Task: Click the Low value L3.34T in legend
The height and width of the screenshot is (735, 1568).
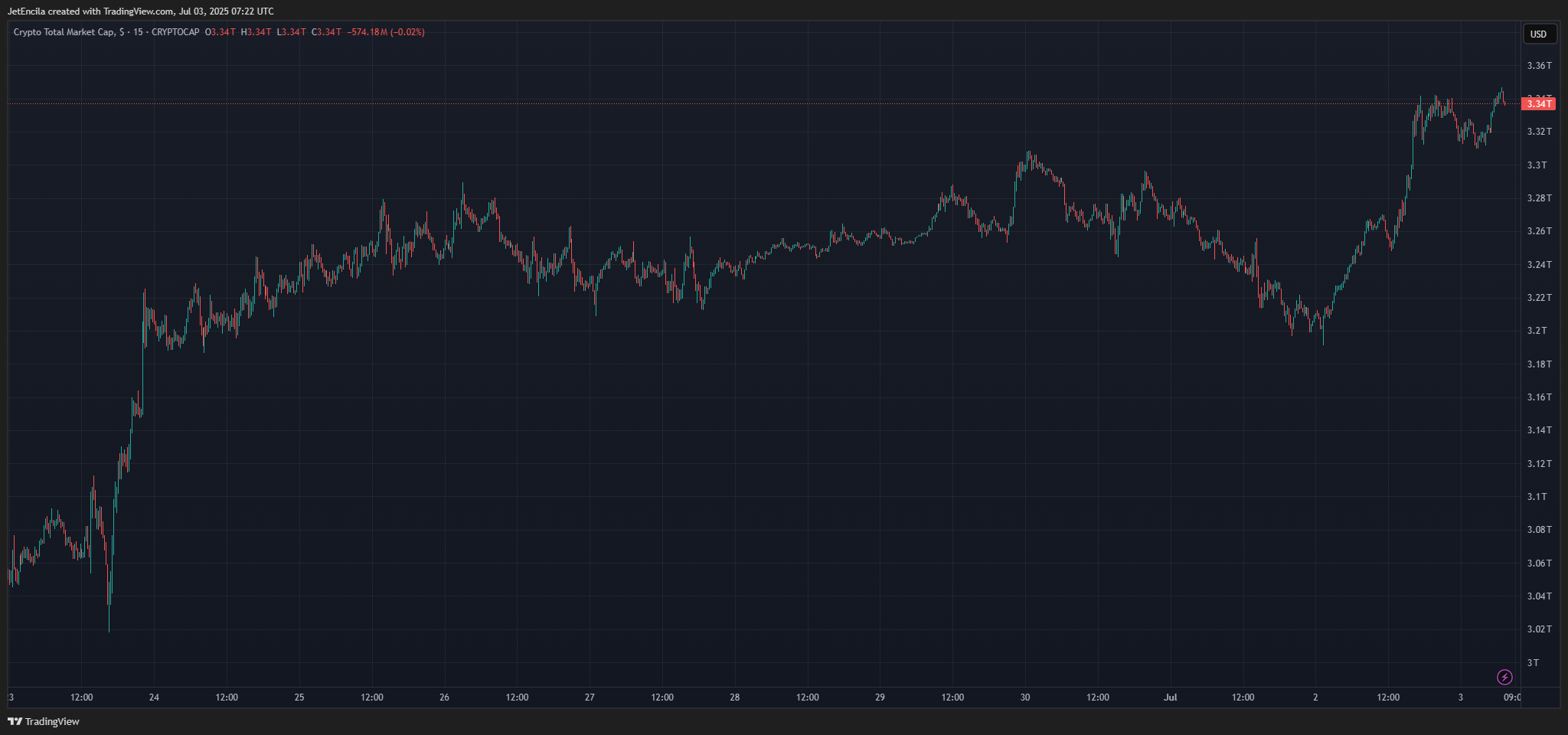Action: [291, 32]
